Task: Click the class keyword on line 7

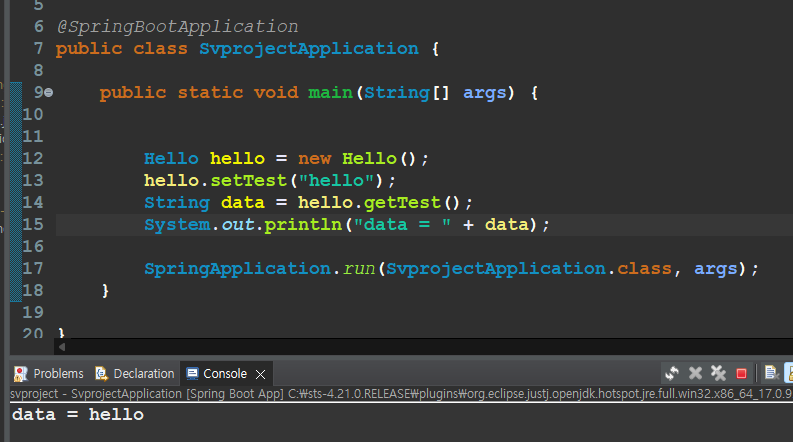Action: pos(160,49)
